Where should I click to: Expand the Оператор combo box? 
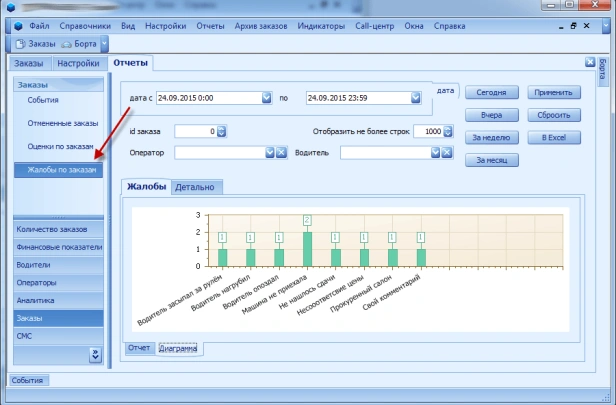click(268, 153)
